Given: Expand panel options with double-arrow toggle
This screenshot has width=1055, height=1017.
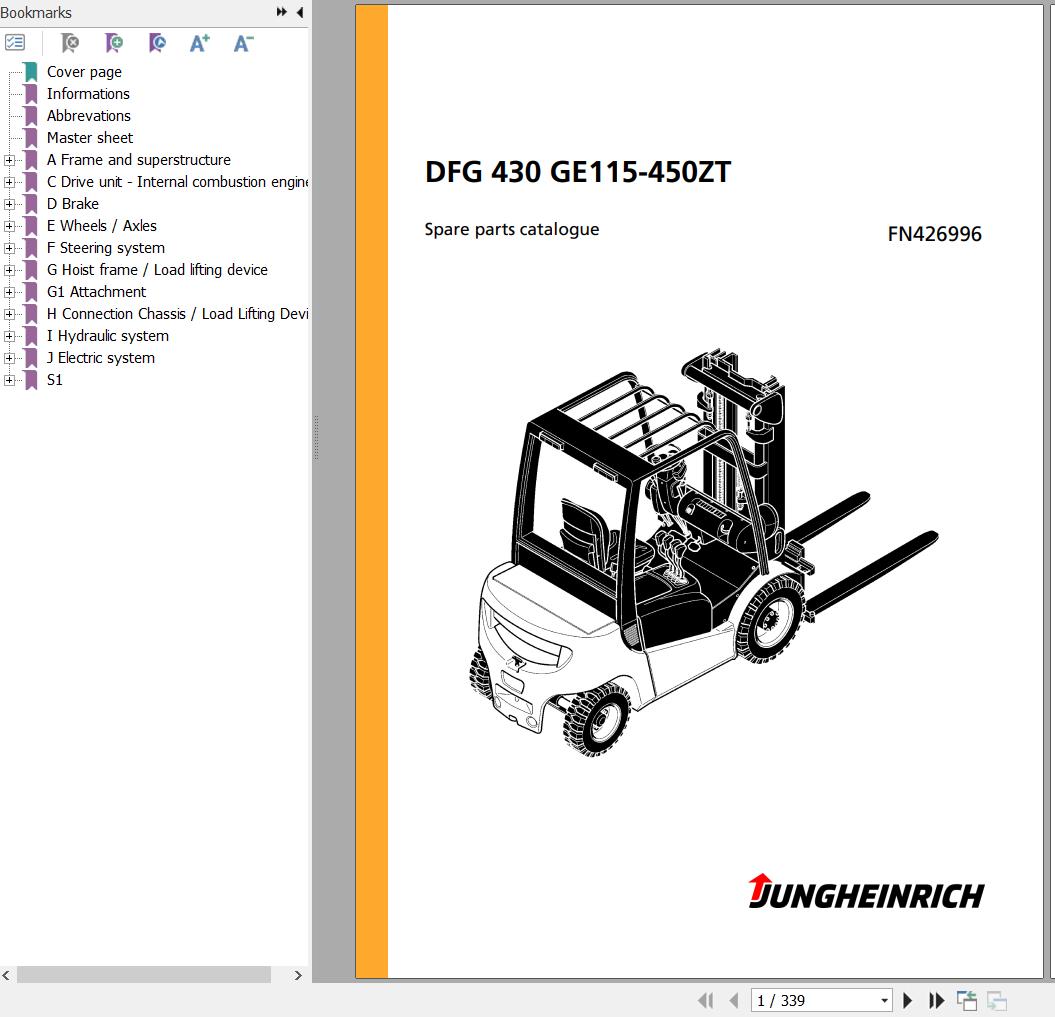Looking at the screenshot, I should 282,12.
